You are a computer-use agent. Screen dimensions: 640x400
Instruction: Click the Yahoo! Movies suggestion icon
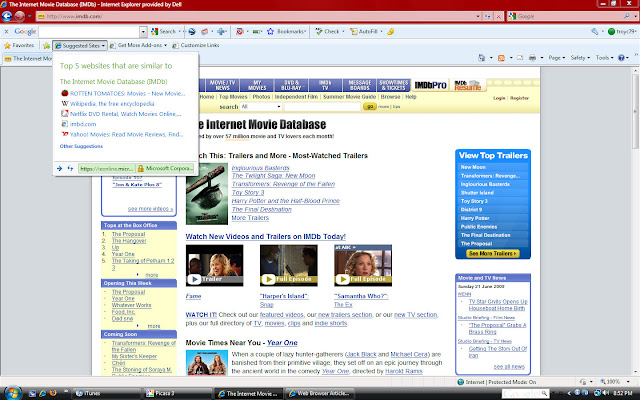[65, 133]
